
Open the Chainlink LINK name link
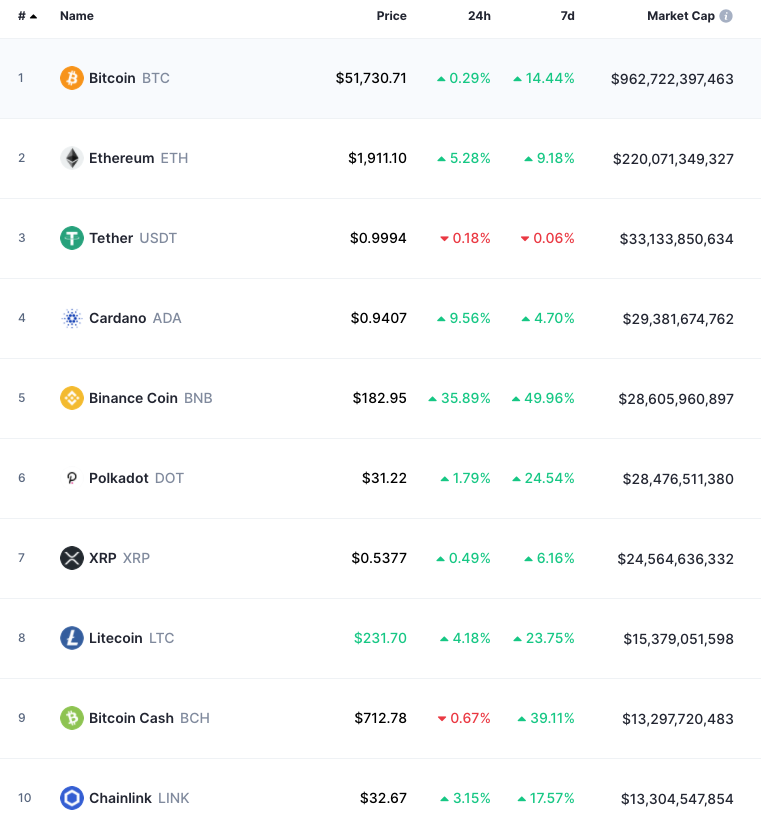pyautogui.click(x=139, y=798)
